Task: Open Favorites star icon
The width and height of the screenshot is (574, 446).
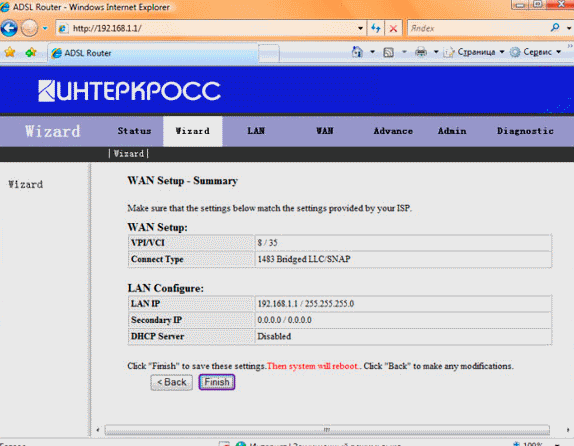Action: 10,52
